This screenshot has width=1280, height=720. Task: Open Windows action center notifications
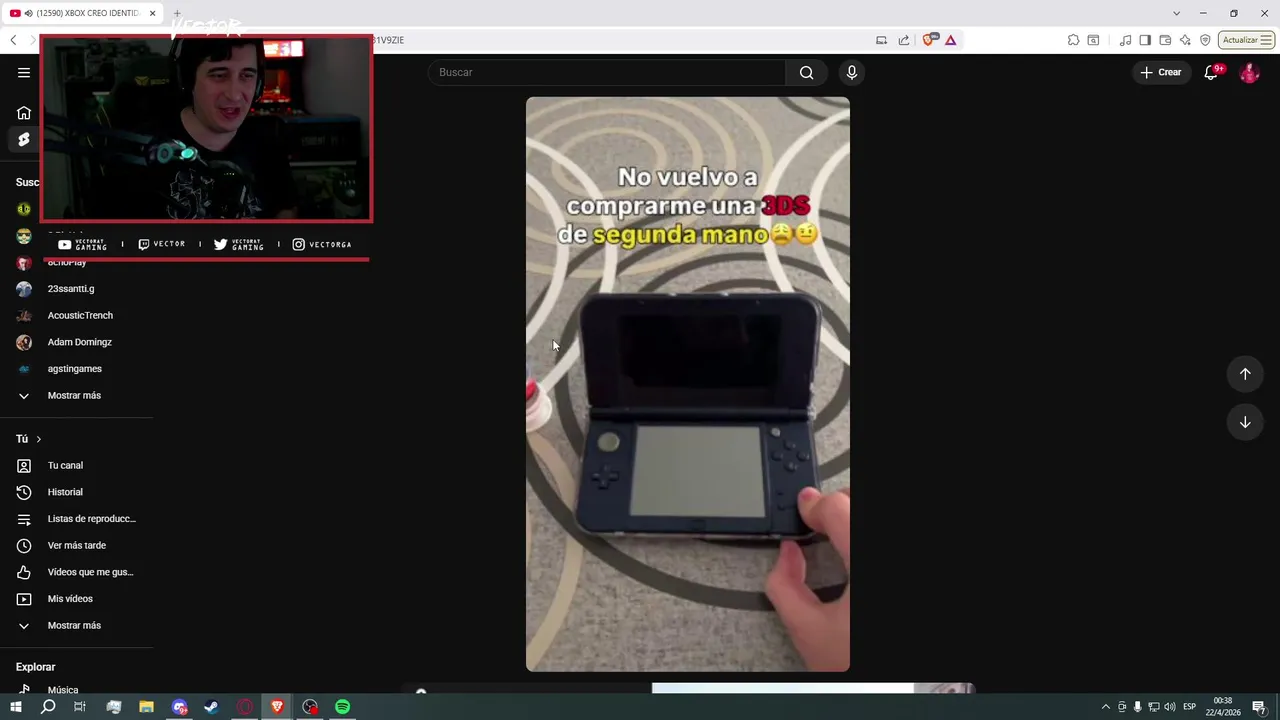click(1259, 707)
